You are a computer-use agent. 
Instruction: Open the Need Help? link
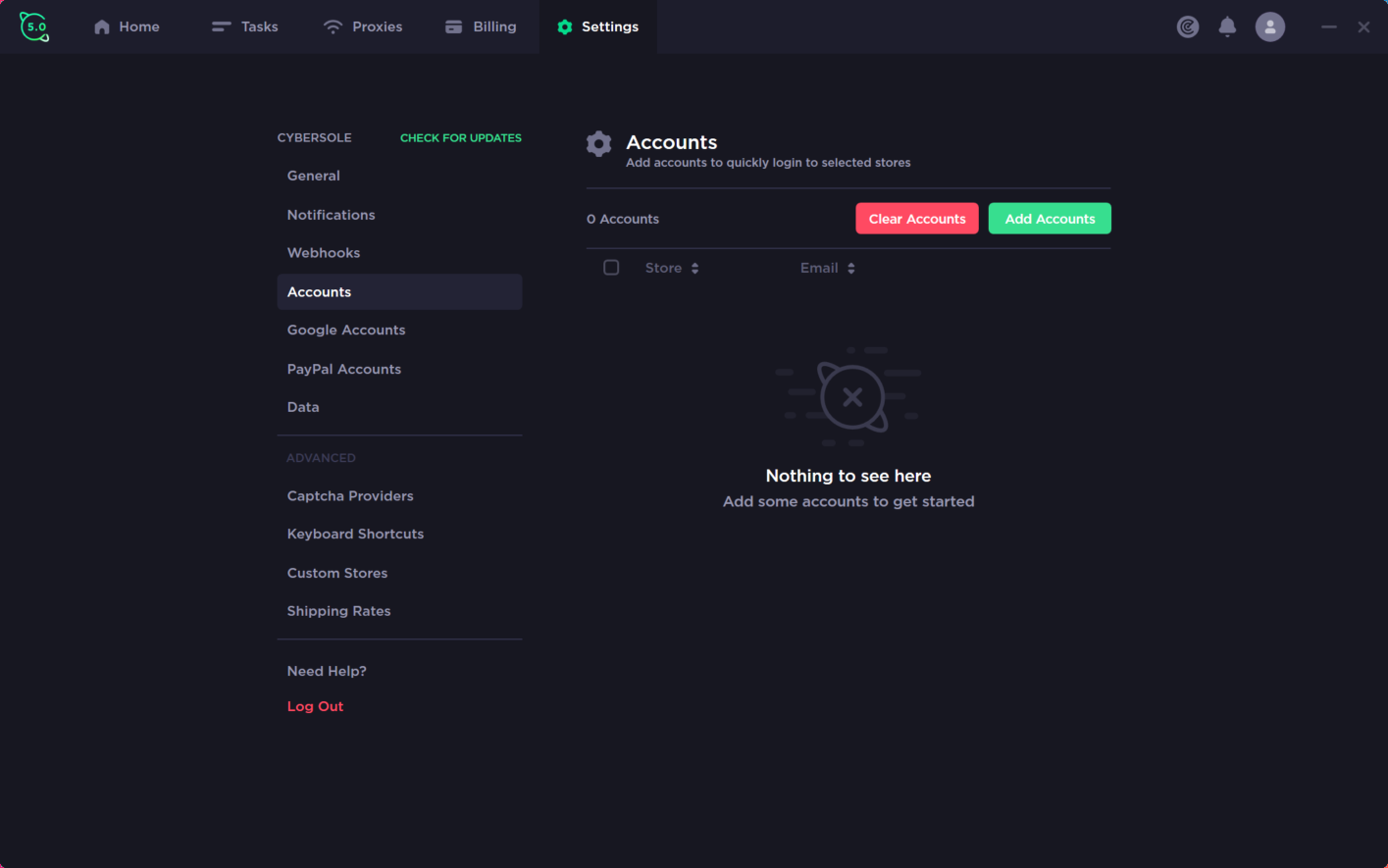pos(327,671)
